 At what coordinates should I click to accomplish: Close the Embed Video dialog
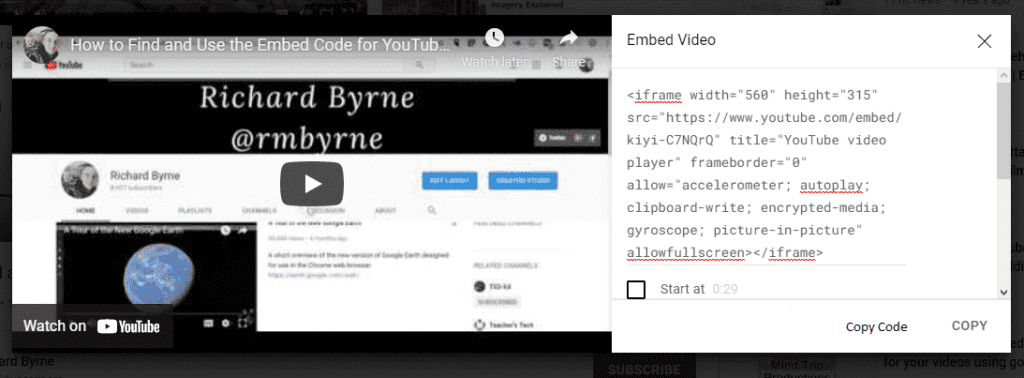pyautogui.click(x=984, y=41)
